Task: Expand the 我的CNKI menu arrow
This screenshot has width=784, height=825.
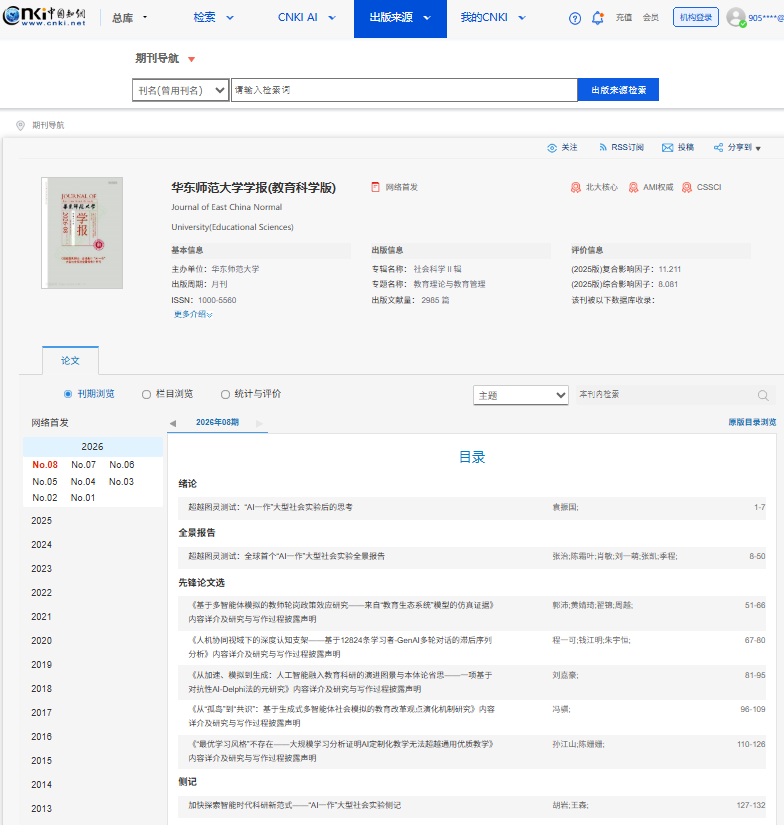Action: [522, 18]
